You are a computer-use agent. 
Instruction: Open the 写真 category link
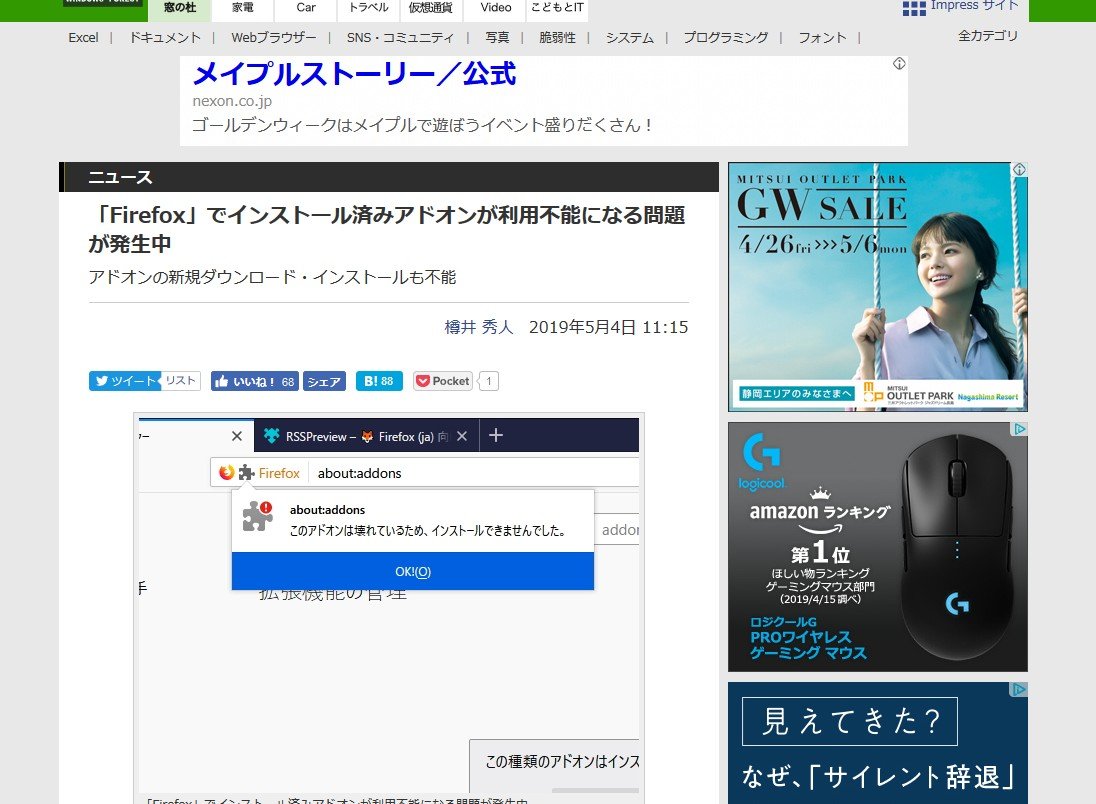tap(497, 38)
